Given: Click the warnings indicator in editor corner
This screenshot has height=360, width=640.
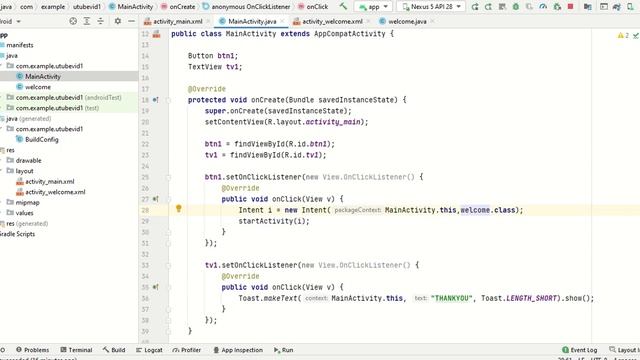Looking at the screenshot, I should point(623,36).
